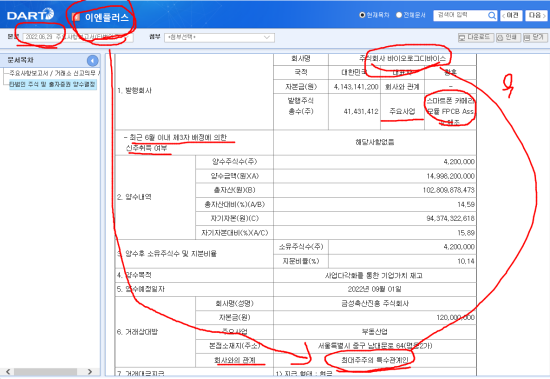Open the document date dropdown
550x379 pixels.
(x=78, y=37)
